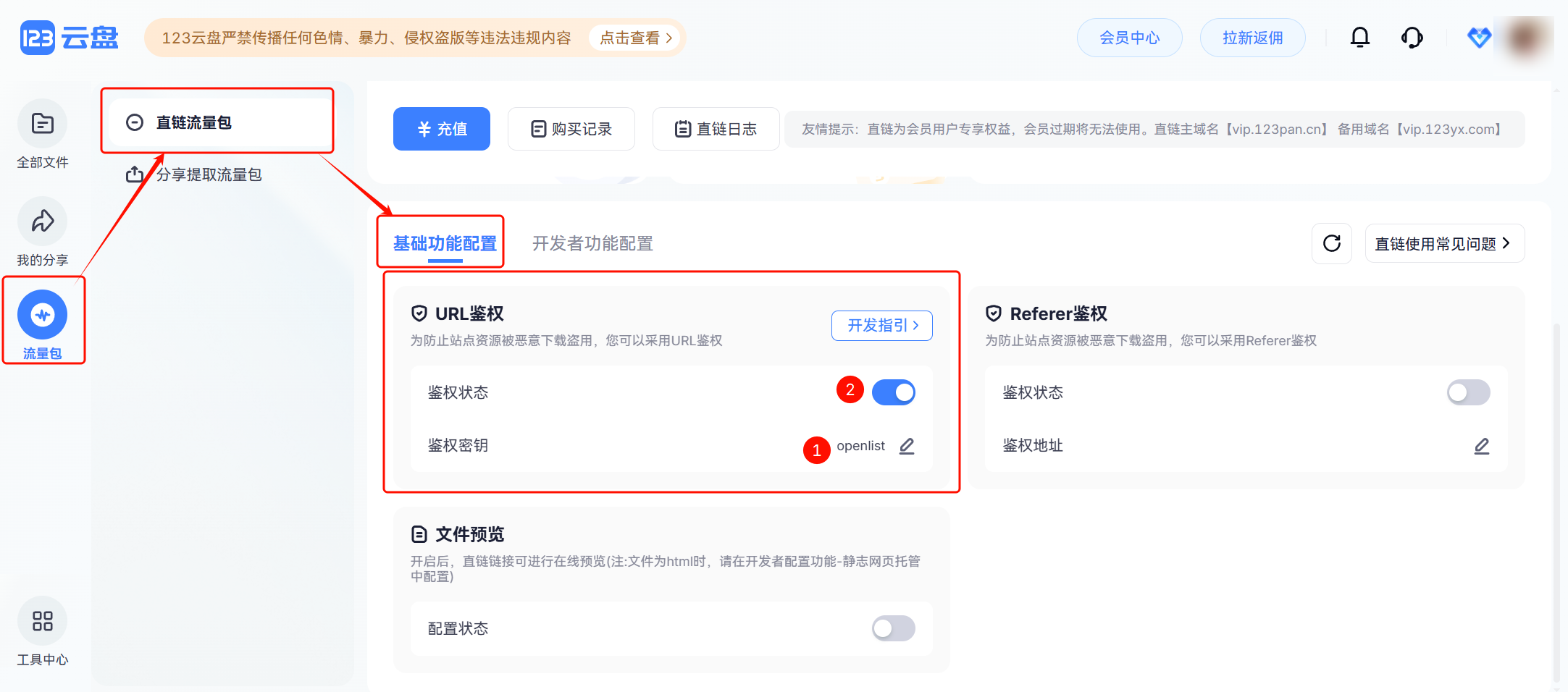This screenshot has height=692, width=1568.
Task: Open My Shares (我的分享) sidebar icon
Action: pyautogui.click(x=42, y=221)
